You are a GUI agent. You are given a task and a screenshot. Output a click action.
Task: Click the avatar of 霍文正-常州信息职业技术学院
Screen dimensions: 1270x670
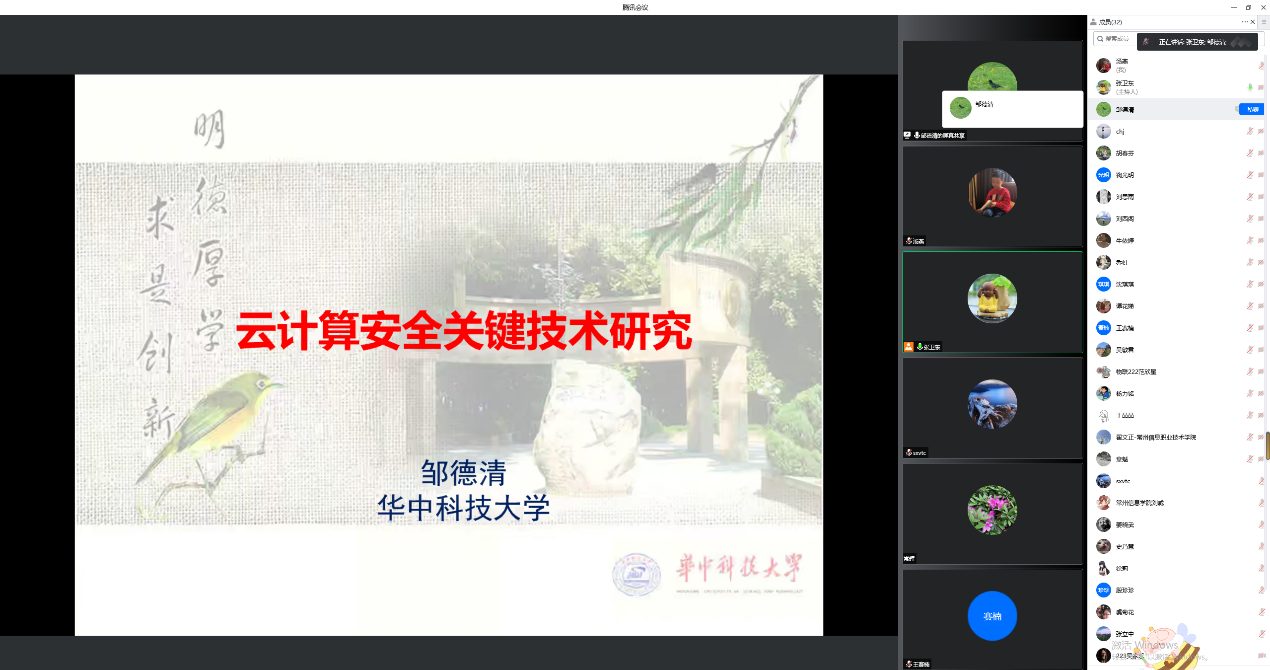(x=1103, y=437)
